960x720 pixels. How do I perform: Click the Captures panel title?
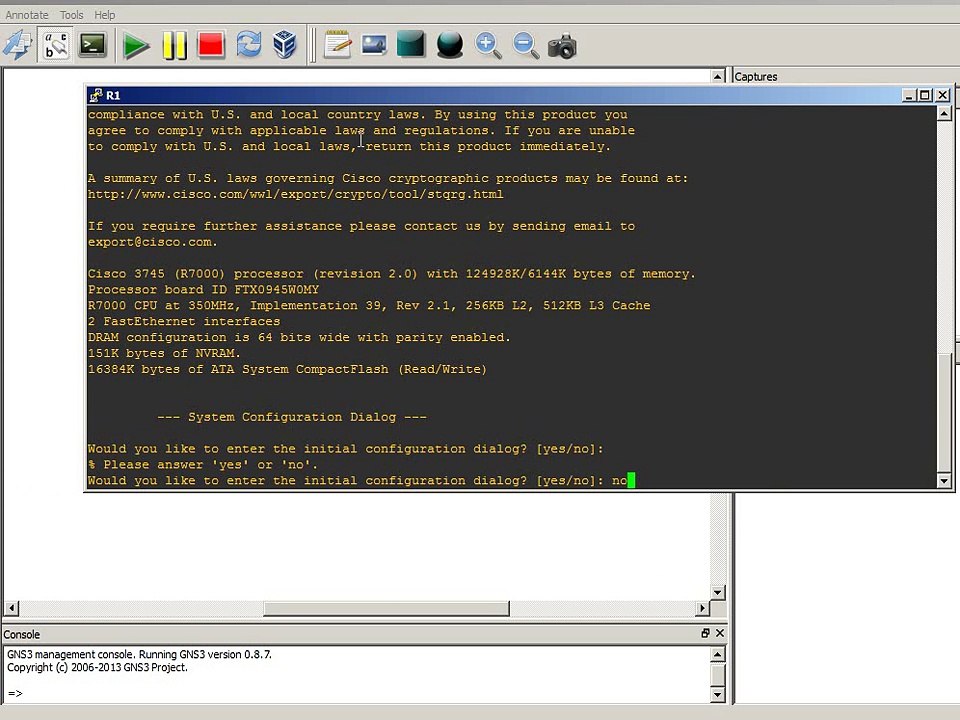756,77
